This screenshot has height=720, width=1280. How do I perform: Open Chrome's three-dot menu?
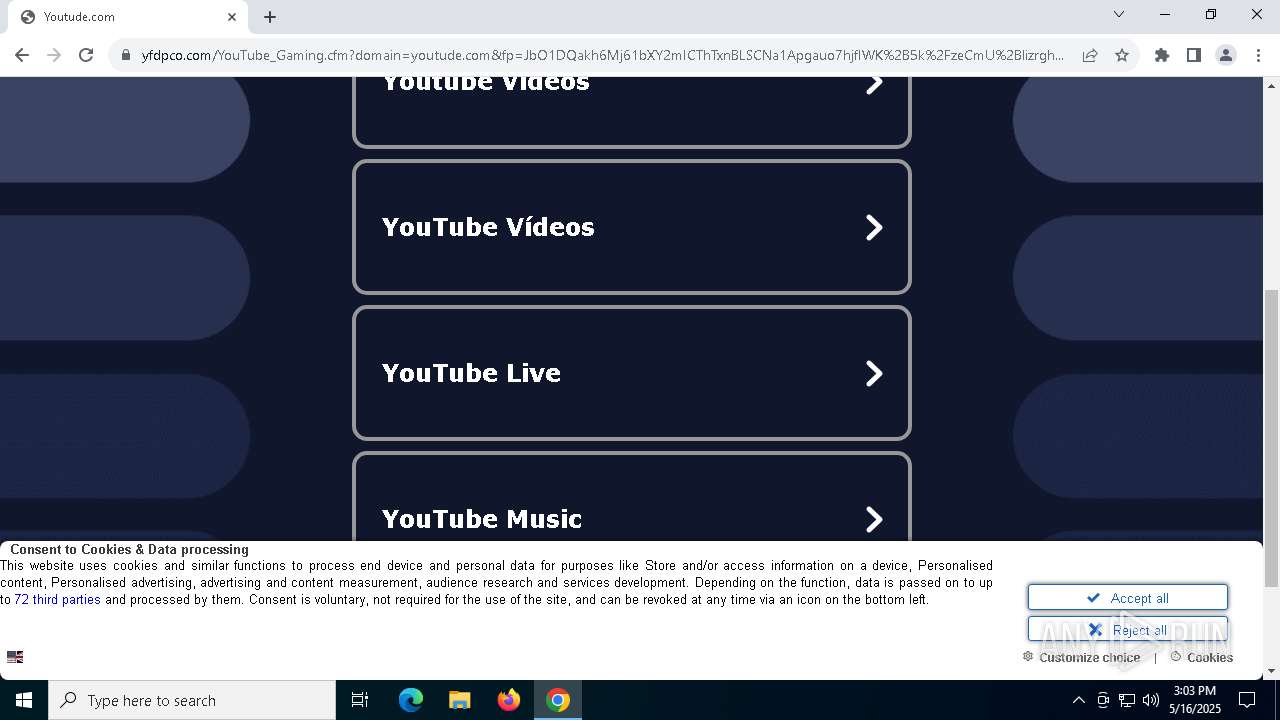1258,55
